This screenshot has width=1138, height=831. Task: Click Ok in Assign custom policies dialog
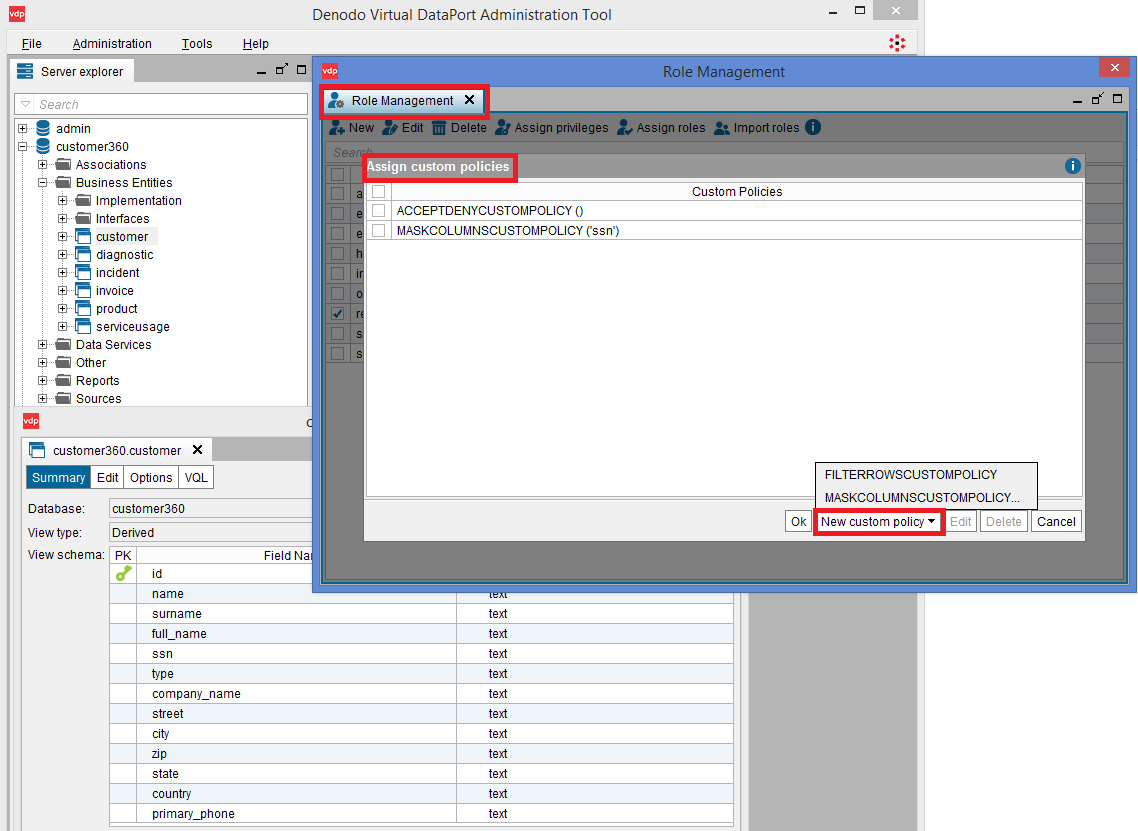(798, 522)
